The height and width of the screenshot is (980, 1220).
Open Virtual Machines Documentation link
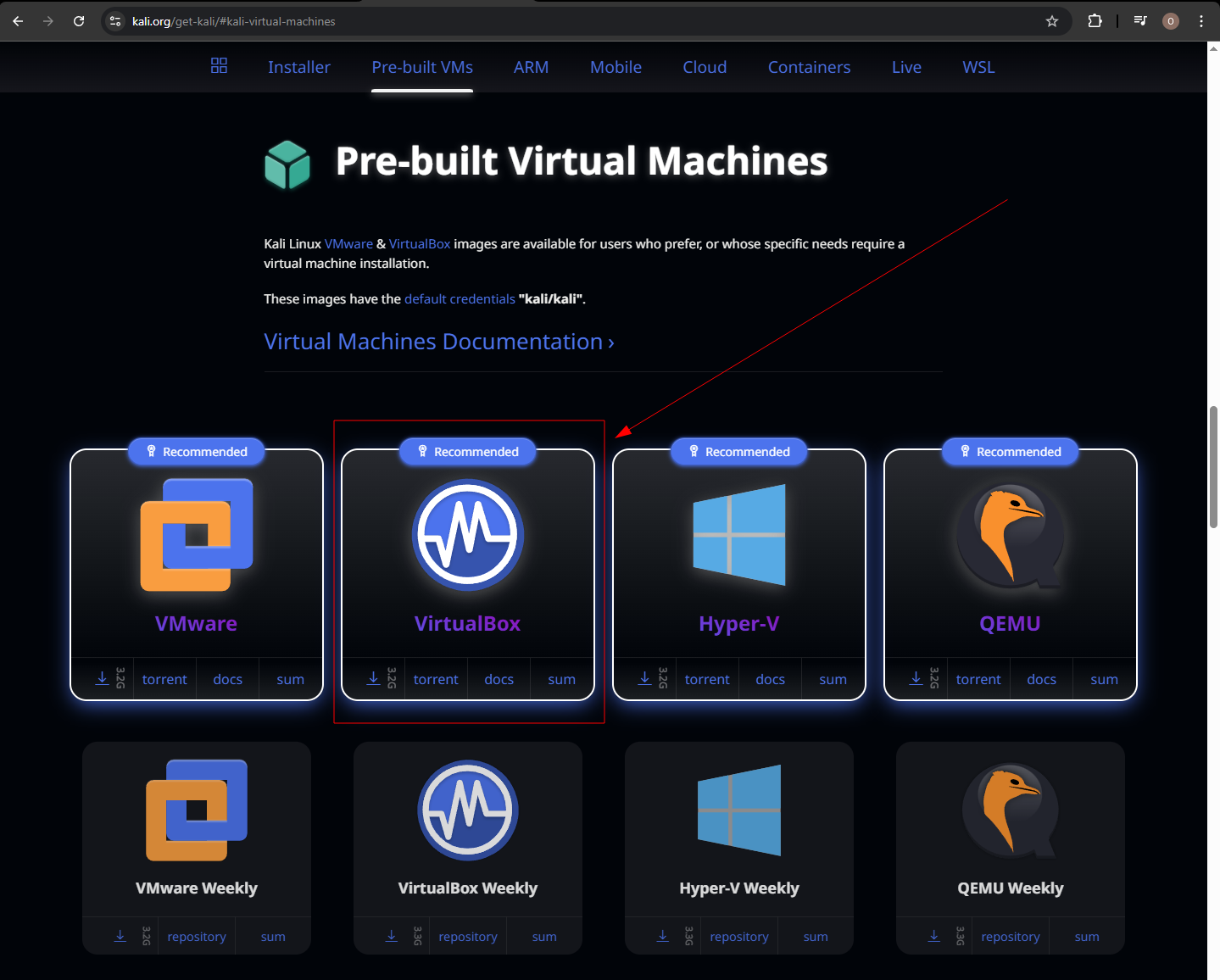[439, 342]
